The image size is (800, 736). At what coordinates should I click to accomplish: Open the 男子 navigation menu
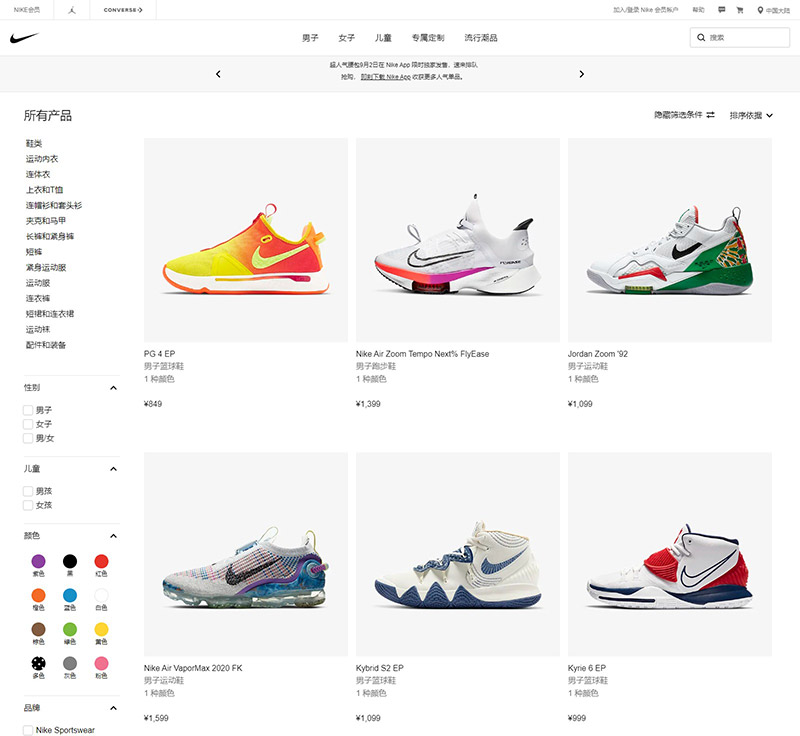[x=310, y=38]
